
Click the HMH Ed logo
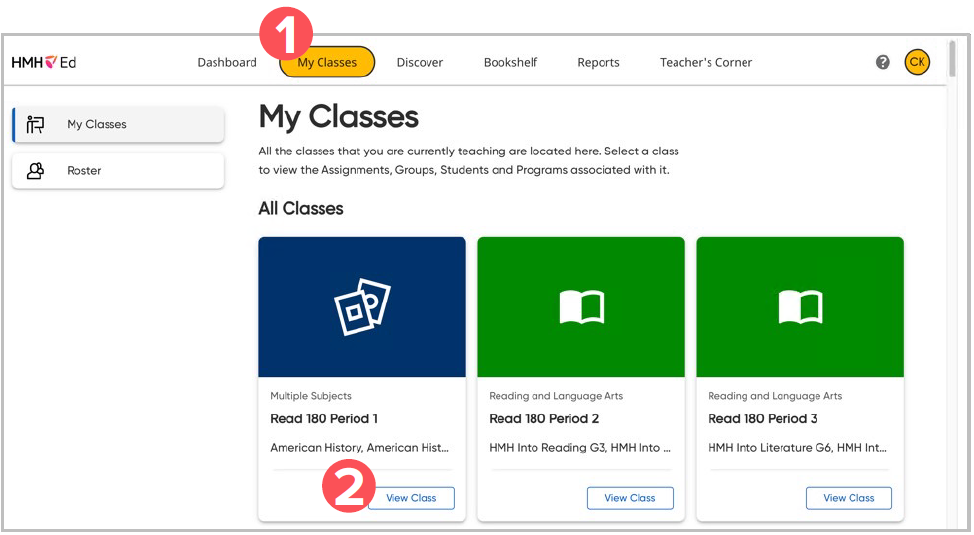tap(44, 62)
